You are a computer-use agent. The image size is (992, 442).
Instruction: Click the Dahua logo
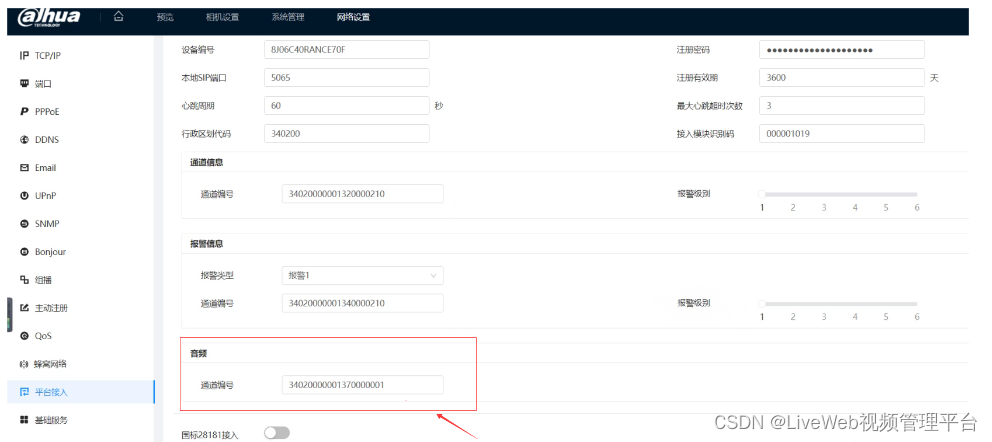pos(49,17)
